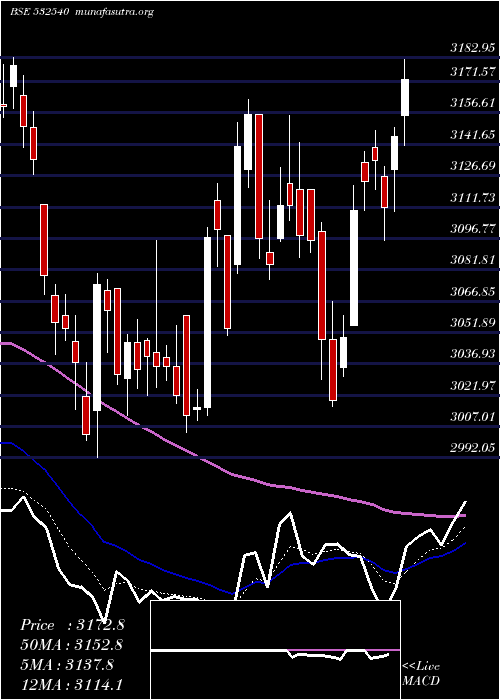Select the 3081.81 price level label
The width and height of the screenshot is (500, 700).
coord(473,259)
